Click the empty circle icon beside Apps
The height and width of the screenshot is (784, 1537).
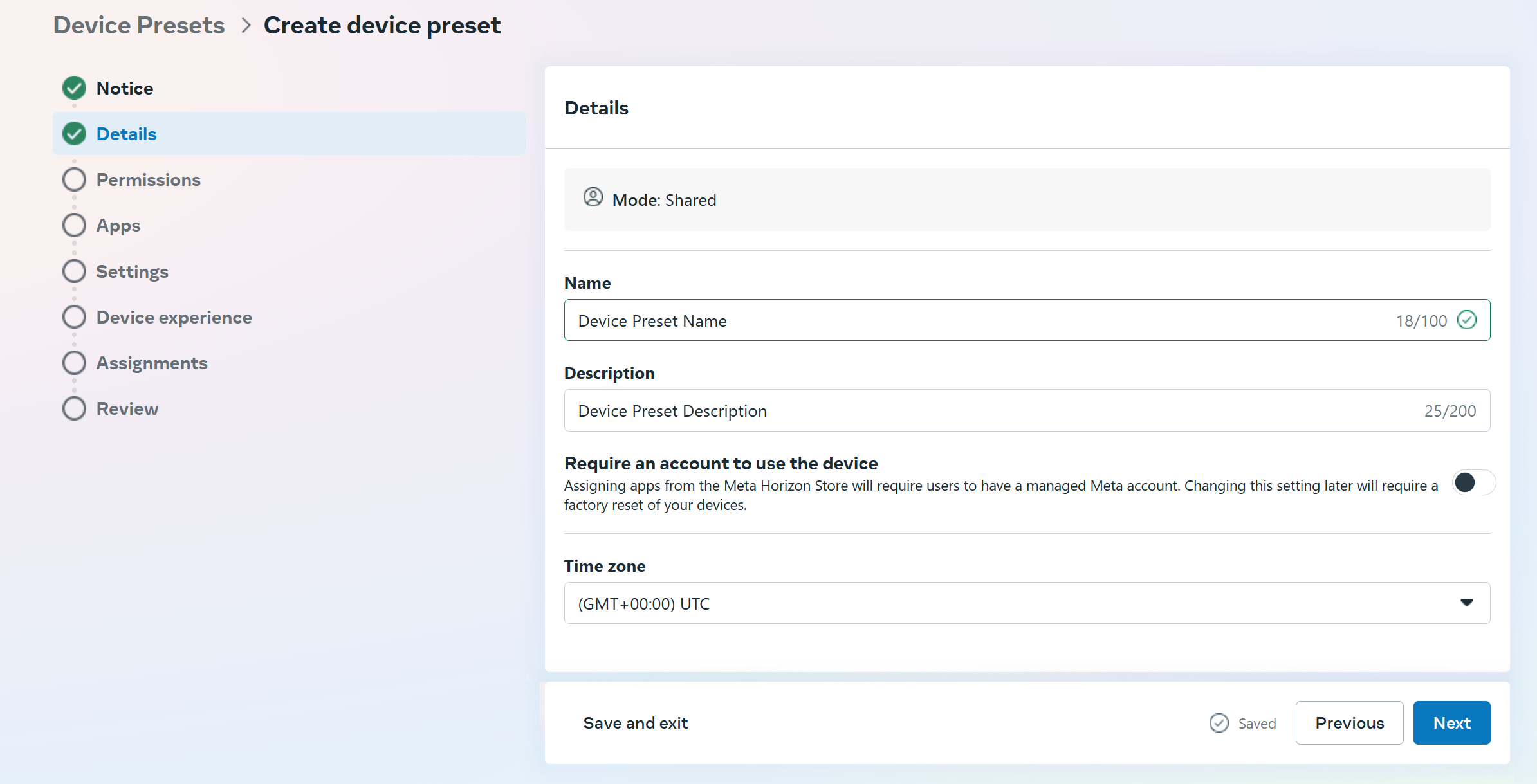74,225
